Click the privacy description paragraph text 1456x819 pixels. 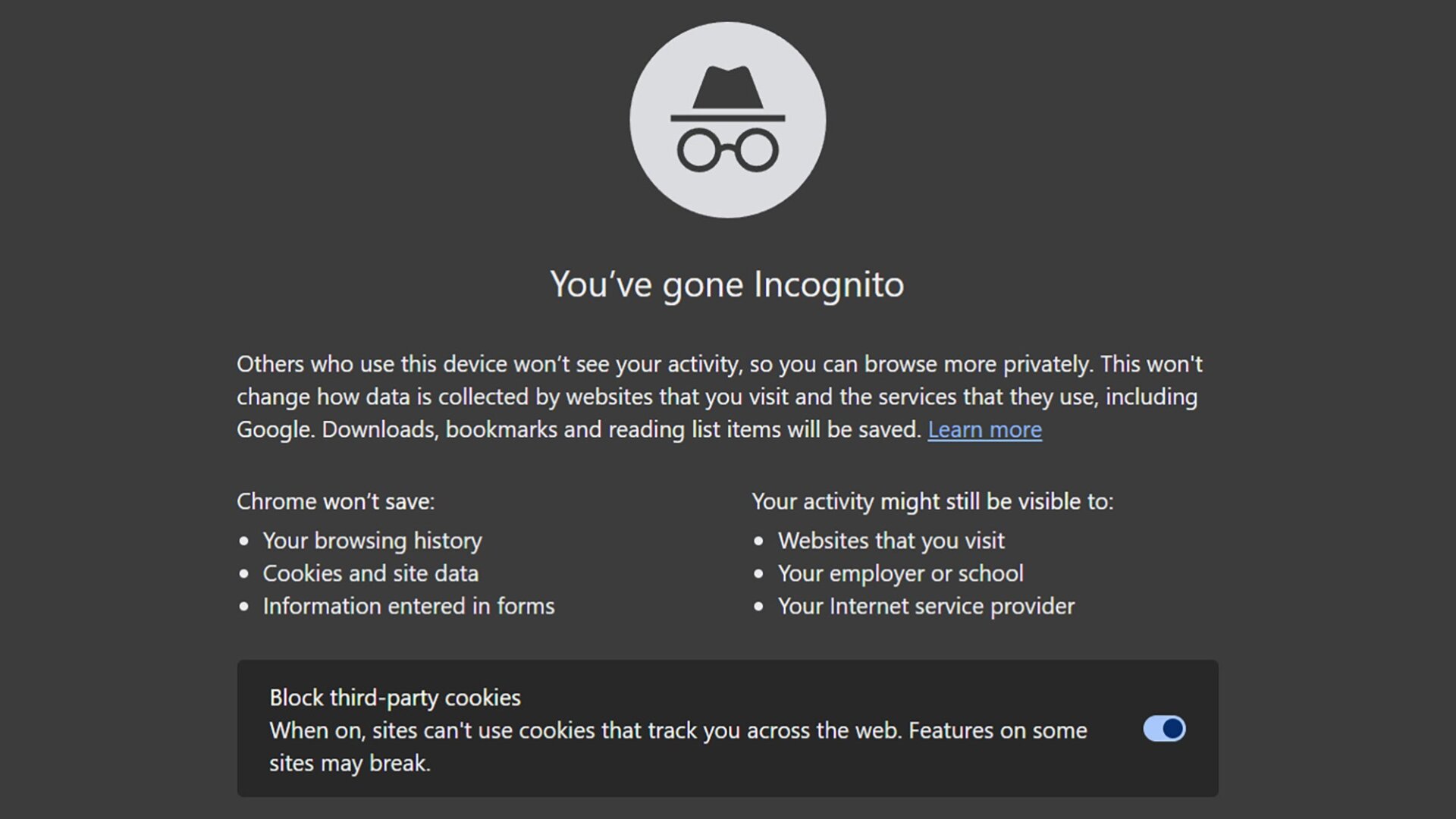[718, 396]
